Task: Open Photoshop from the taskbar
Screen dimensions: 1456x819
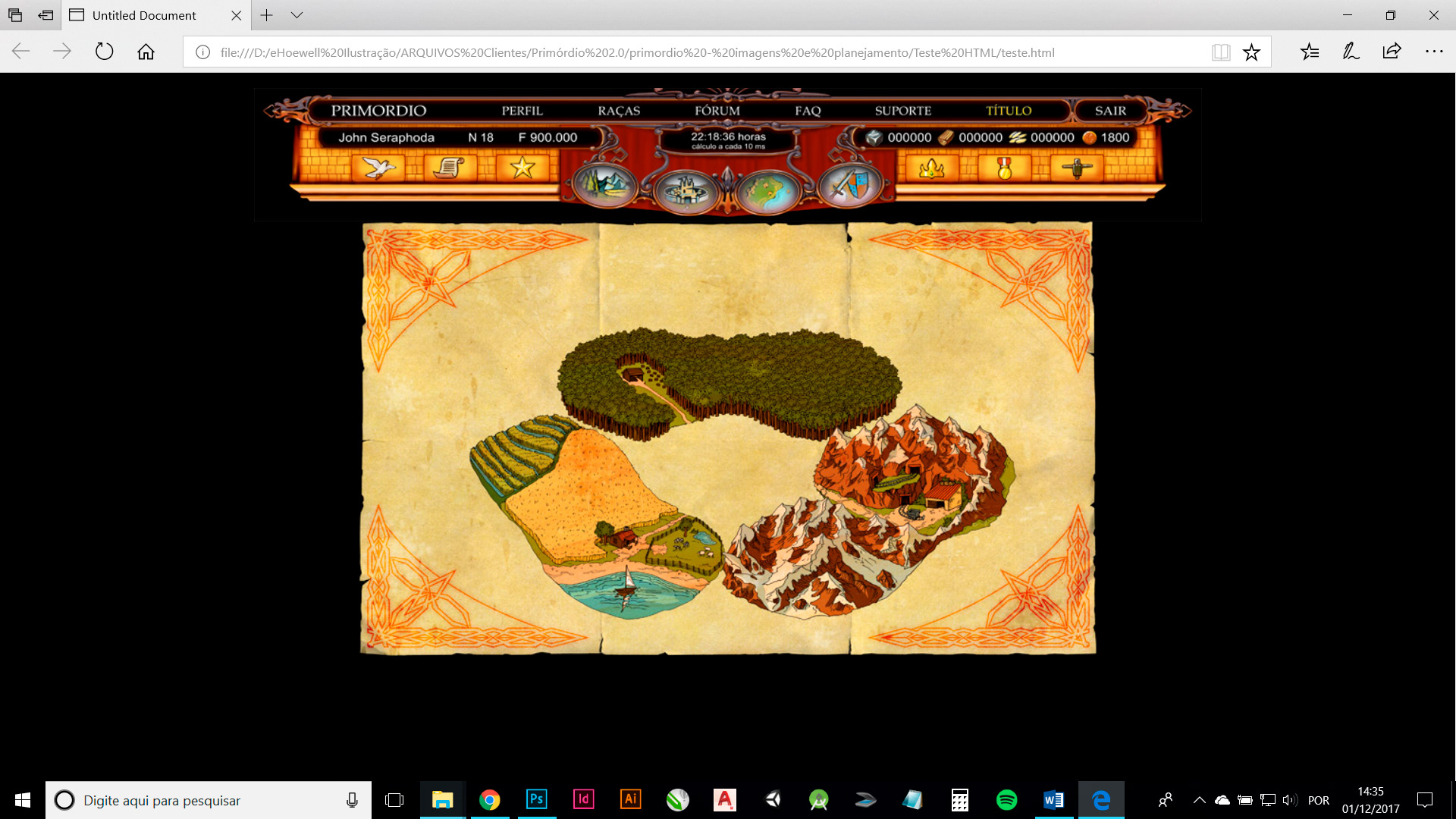Action: [536, 799]
